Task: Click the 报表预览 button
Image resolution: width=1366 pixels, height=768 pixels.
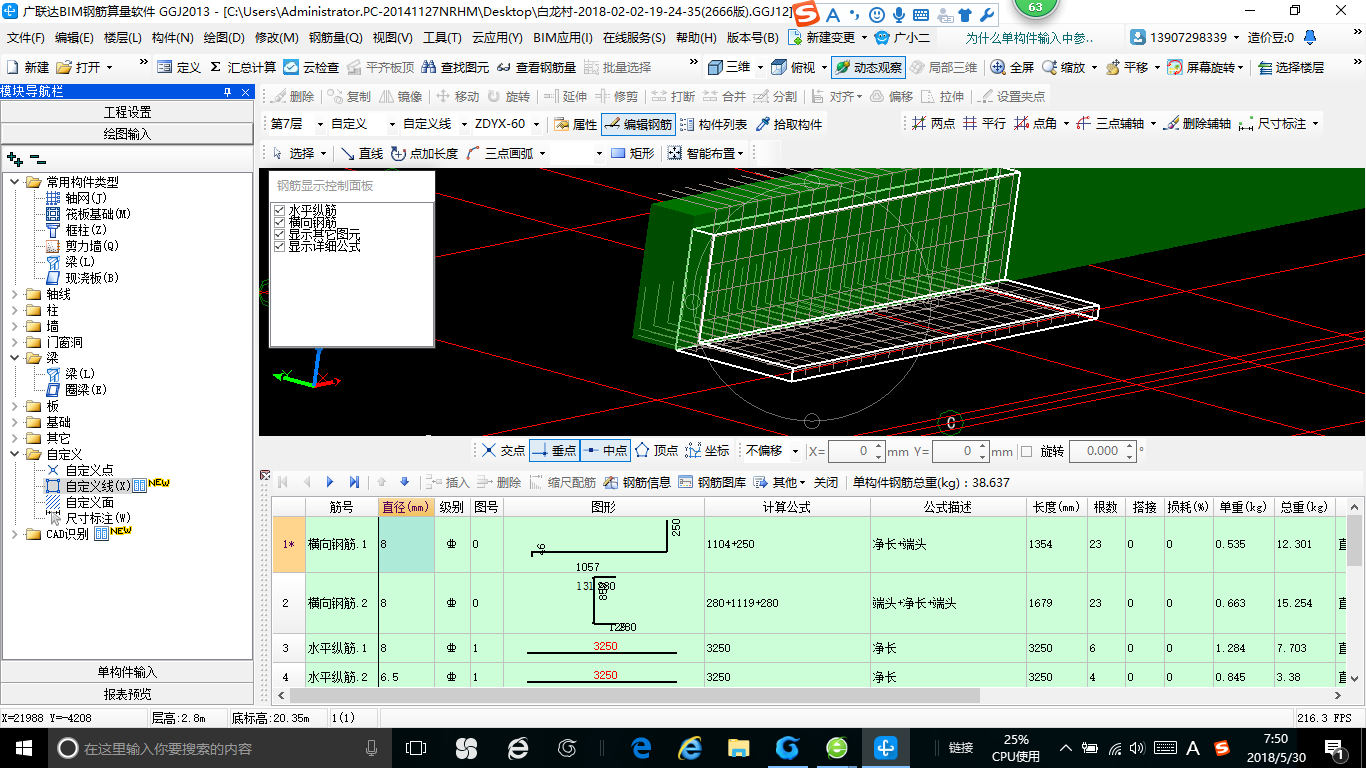Action: point(127,694)
